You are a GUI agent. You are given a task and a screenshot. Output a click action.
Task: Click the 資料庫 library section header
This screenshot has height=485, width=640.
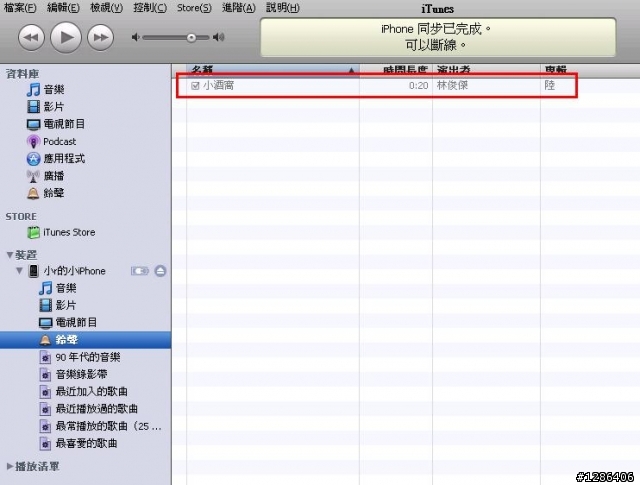pos(22,74)
